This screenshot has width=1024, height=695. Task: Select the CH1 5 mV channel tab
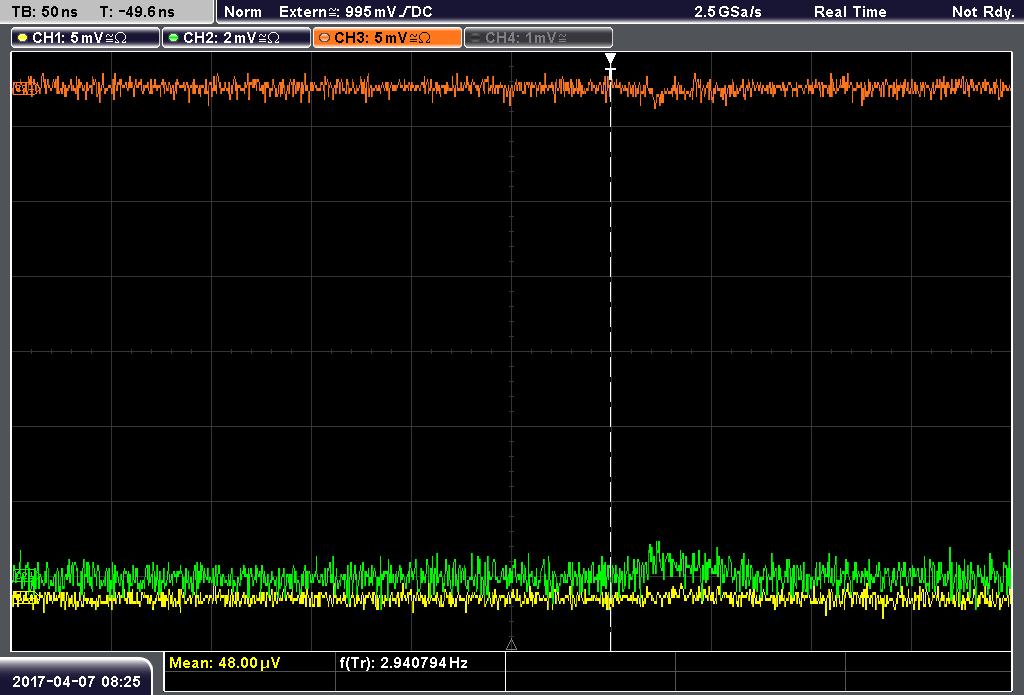coord(86,38)
